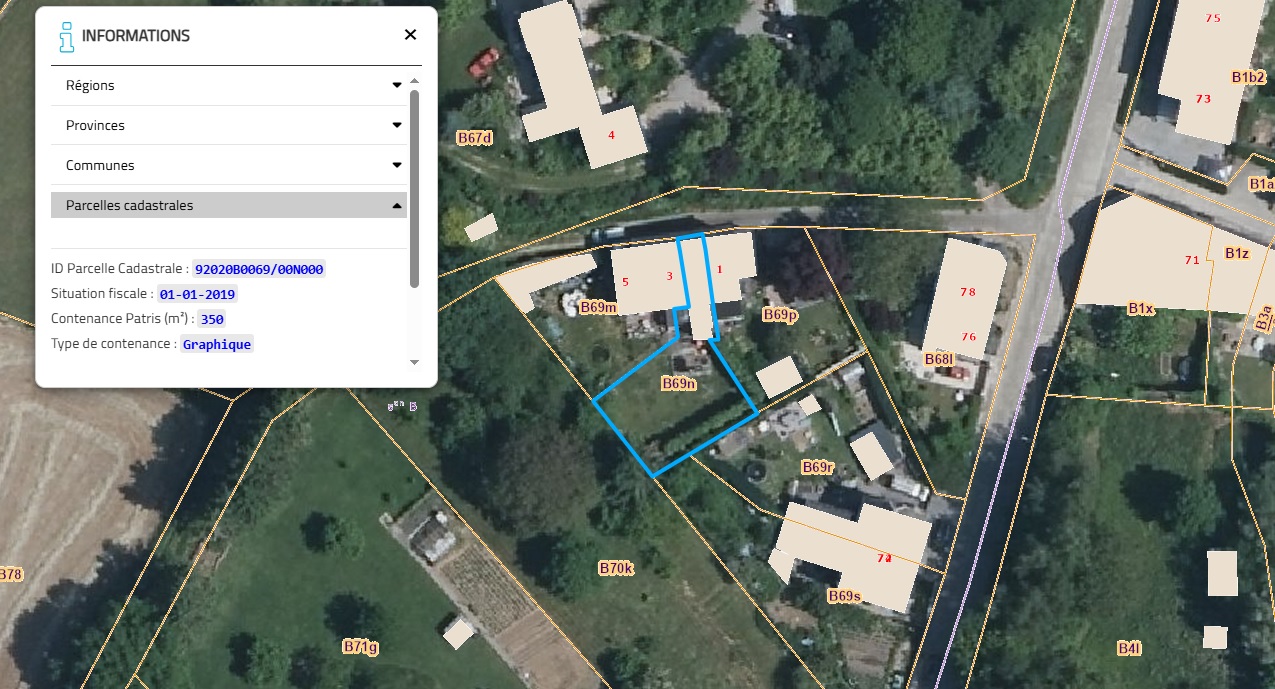Screen dimensions: 1275x689
Task: Click the info icon beside INFORMATIONS
Action: tap(66, 35)
